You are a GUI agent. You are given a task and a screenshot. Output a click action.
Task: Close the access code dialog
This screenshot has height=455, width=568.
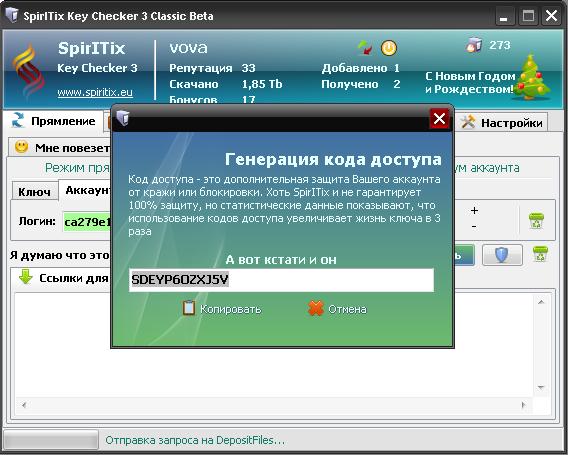click(439, 118)
